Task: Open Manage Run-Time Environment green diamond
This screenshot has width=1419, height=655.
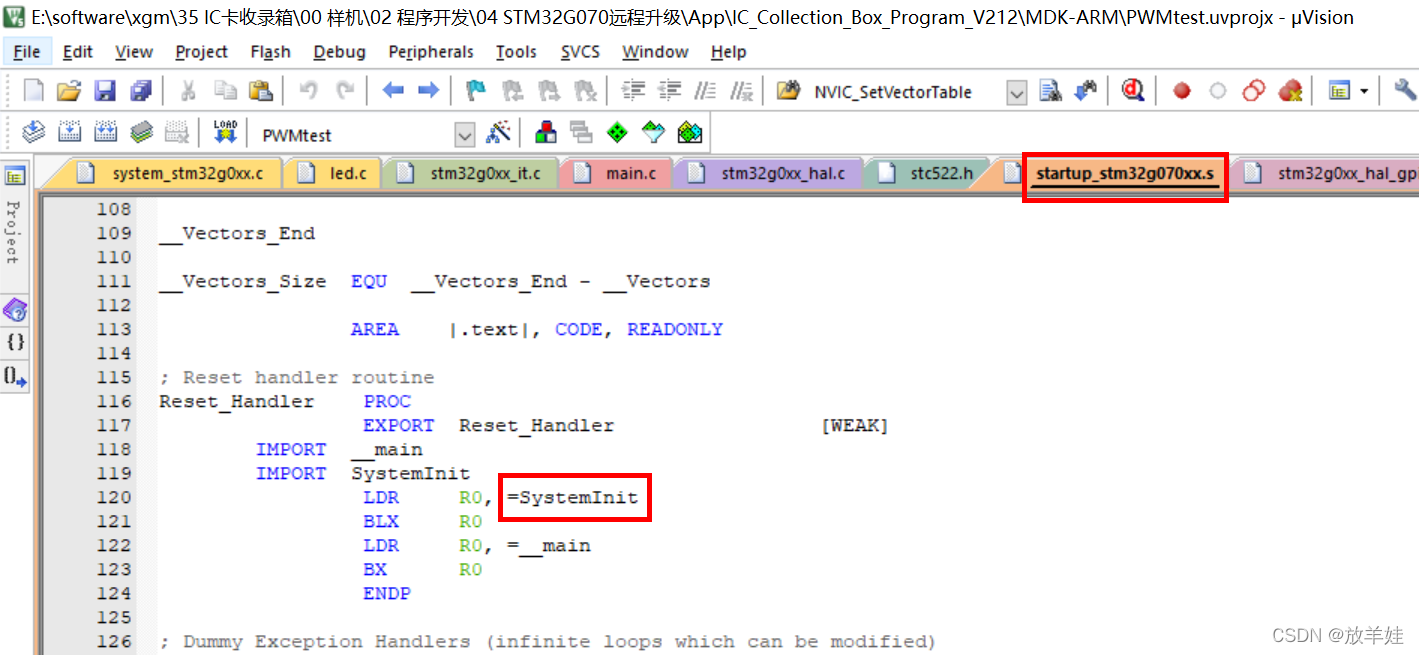Action: [x=618, y=132]
